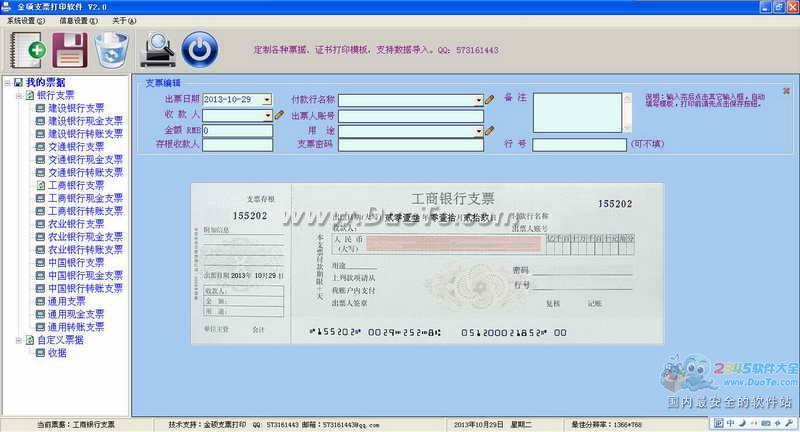Click the IME wrench settings icon

click(x=789, y=423)
